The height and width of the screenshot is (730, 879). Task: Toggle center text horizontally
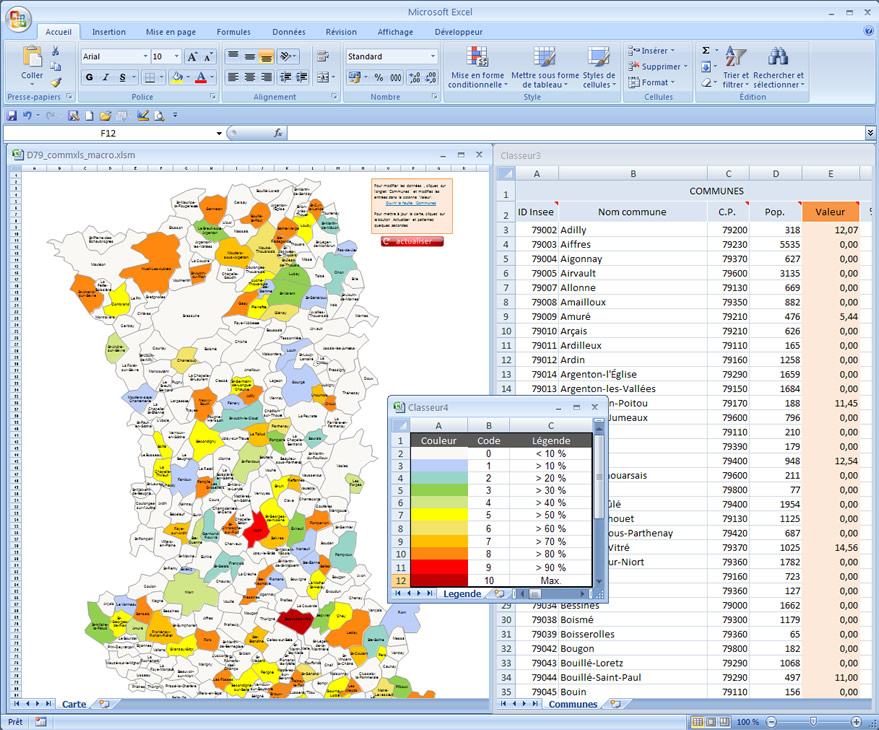(x=250, y=77)
